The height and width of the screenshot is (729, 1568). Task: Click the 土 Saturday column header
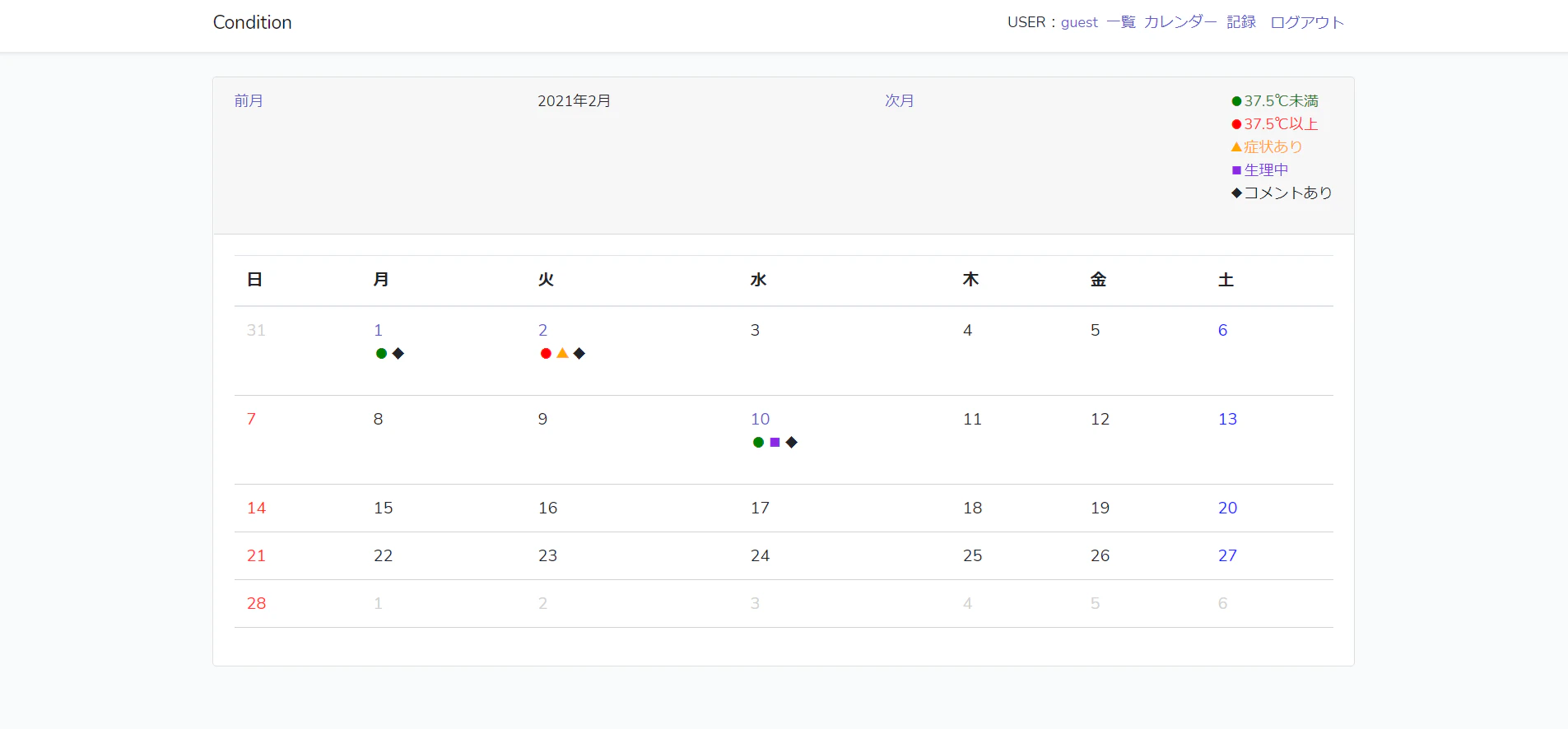pyautogui.click(x=1226, y=280)
